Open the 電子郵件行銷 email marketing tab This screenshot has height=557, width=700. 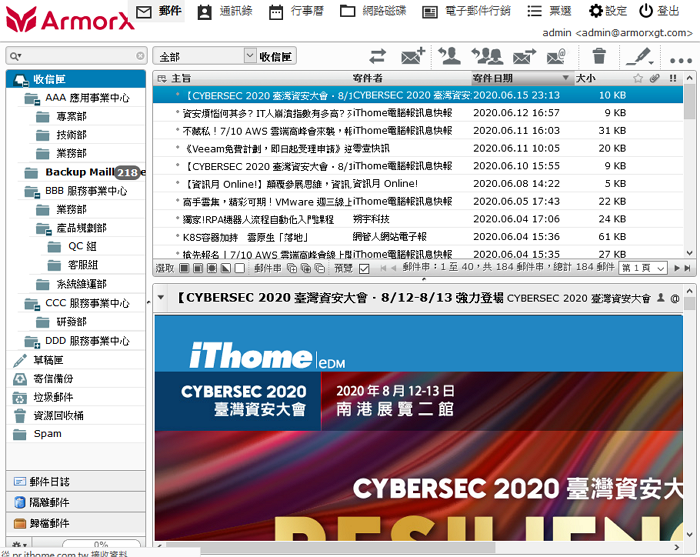click(466, 11)
